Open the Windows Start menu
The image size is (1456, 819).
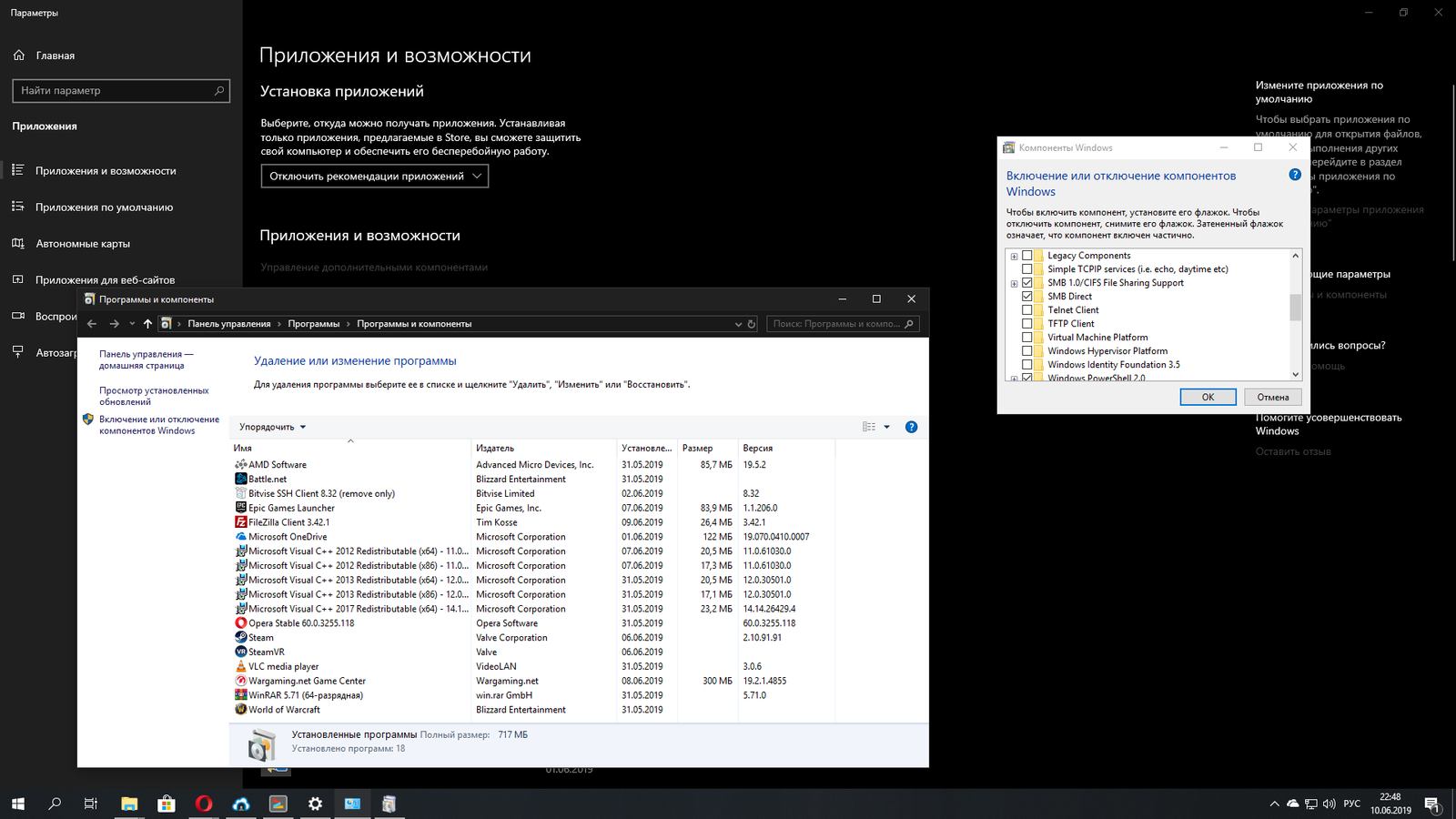(18, 804)
